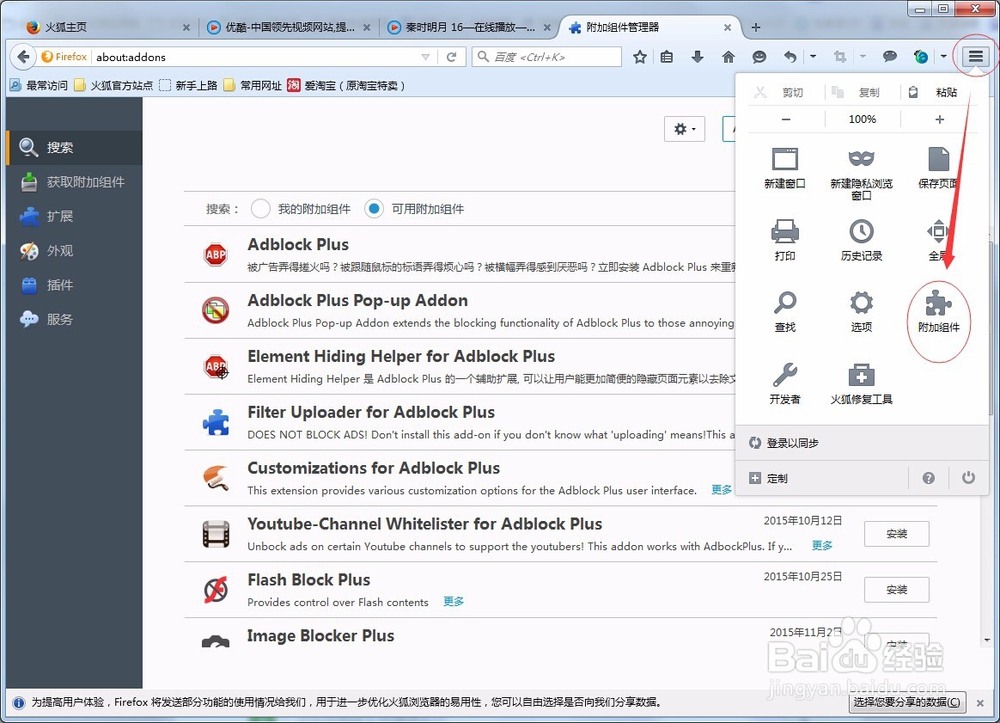Switch to the 秦时明月 16 tab
This screenshot has height=723, width=1000.
point(469,27)
